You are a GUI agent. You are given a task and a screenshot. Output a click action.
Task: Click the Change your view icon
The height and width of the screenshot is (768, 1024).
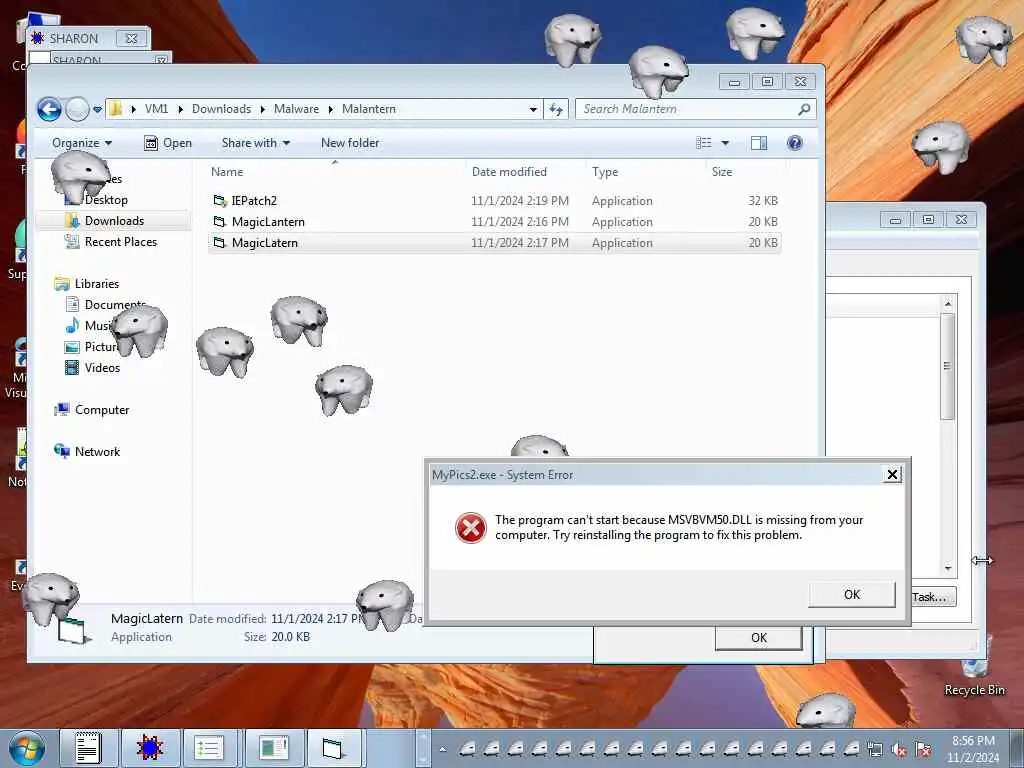tap(704, 143)
